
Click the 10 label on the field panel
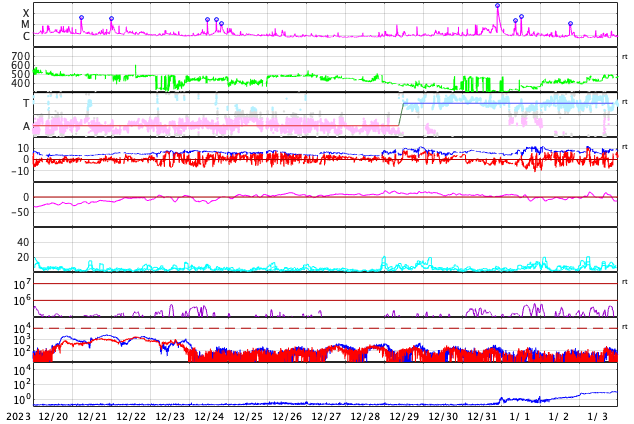coord(23,148)
